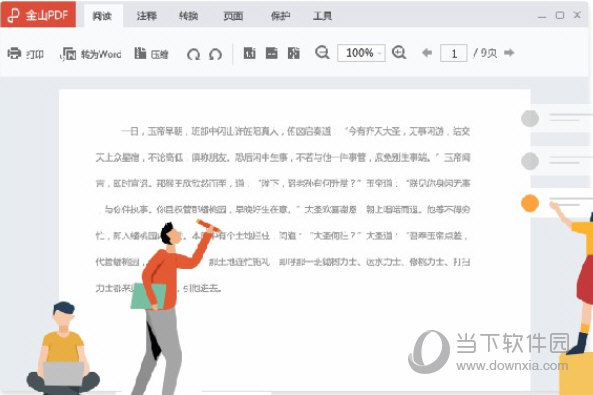
Task: Zoom in with the plus magnifier
Action: (x=399, y=53)
